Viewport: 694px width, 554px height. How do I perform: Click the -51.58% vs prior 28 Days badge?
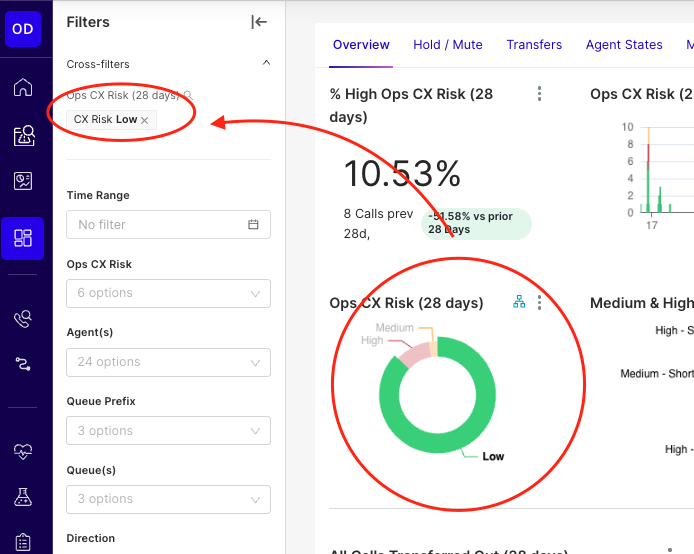(x=476, y=223)
